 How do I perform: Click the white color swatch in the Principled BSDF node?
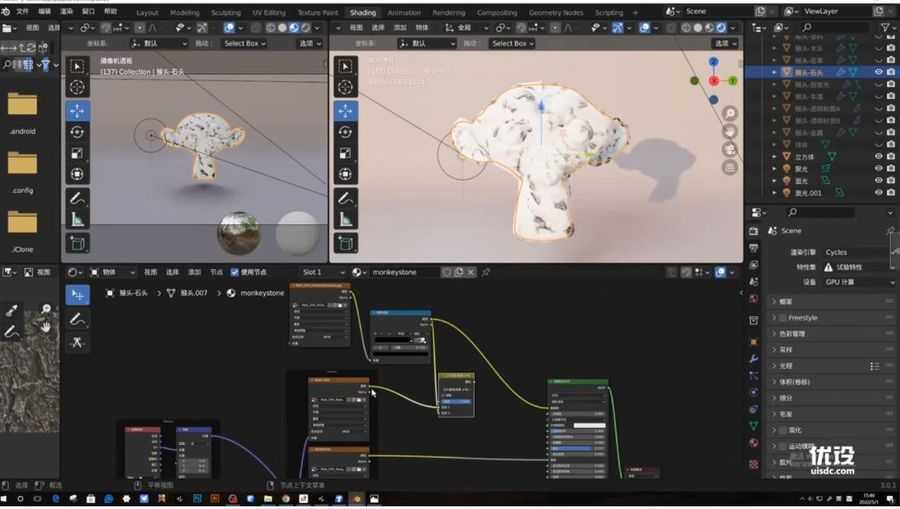589,425
